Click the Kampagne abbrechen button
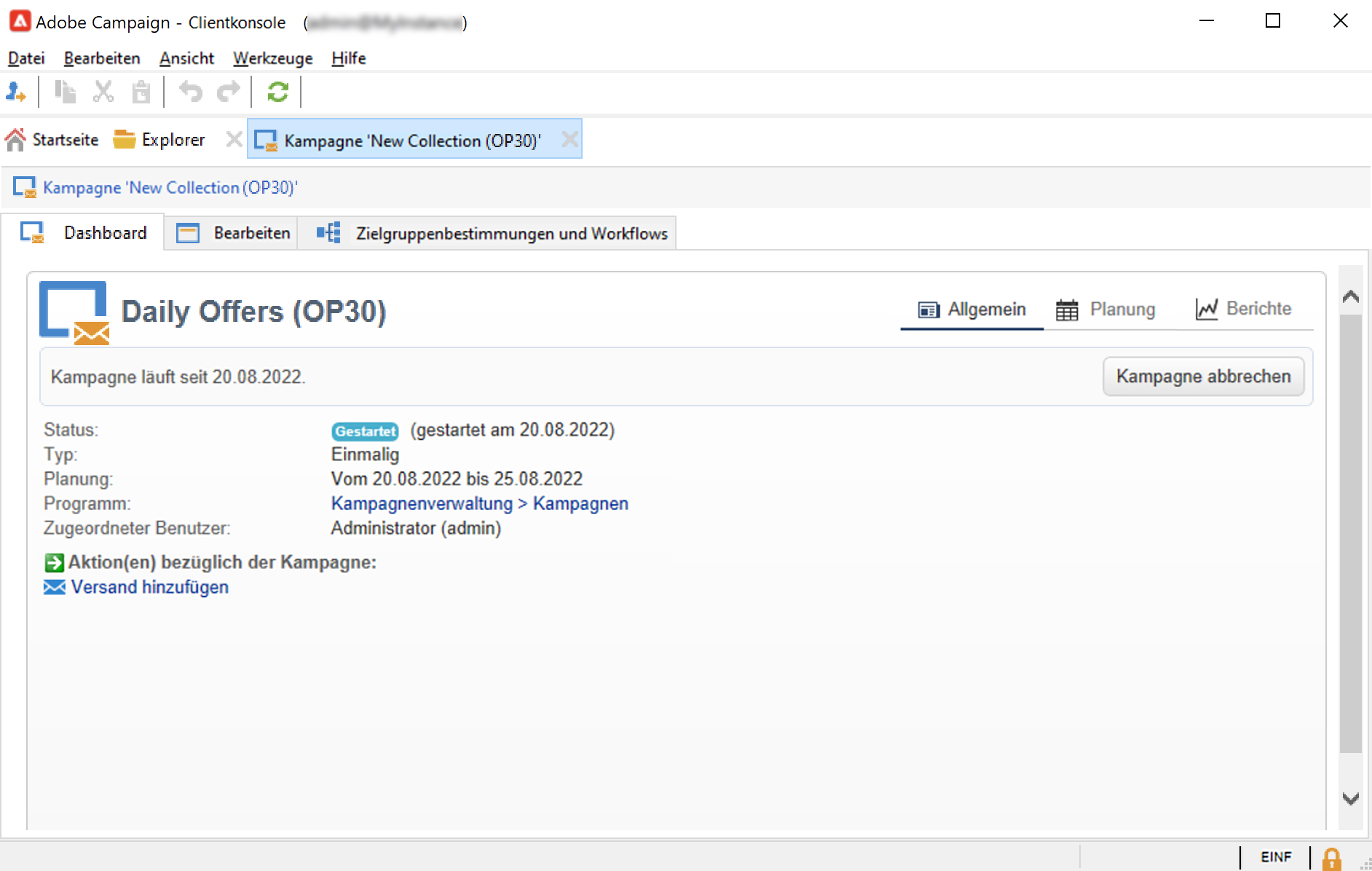The height and width of the screenshot is (871, 1372). coord(1203,377)
